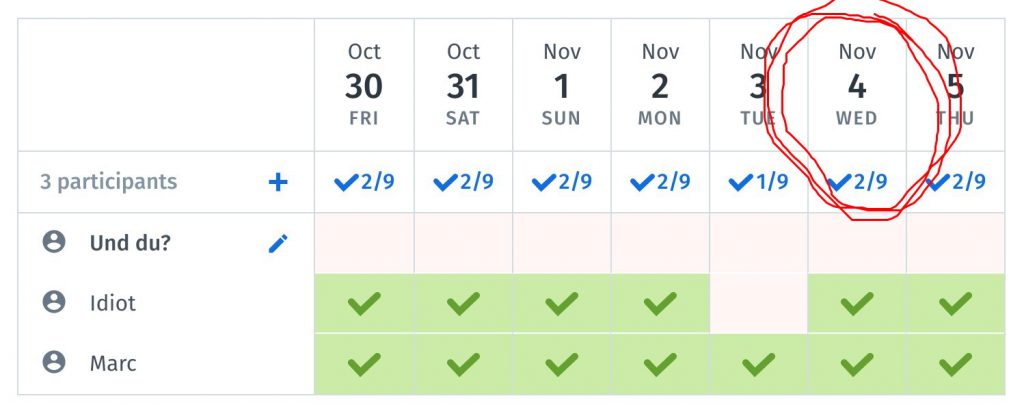The image size is (1024, 407).
Task: Click the 1/9 vote count under Nov 3
Action: coord(758,182)
